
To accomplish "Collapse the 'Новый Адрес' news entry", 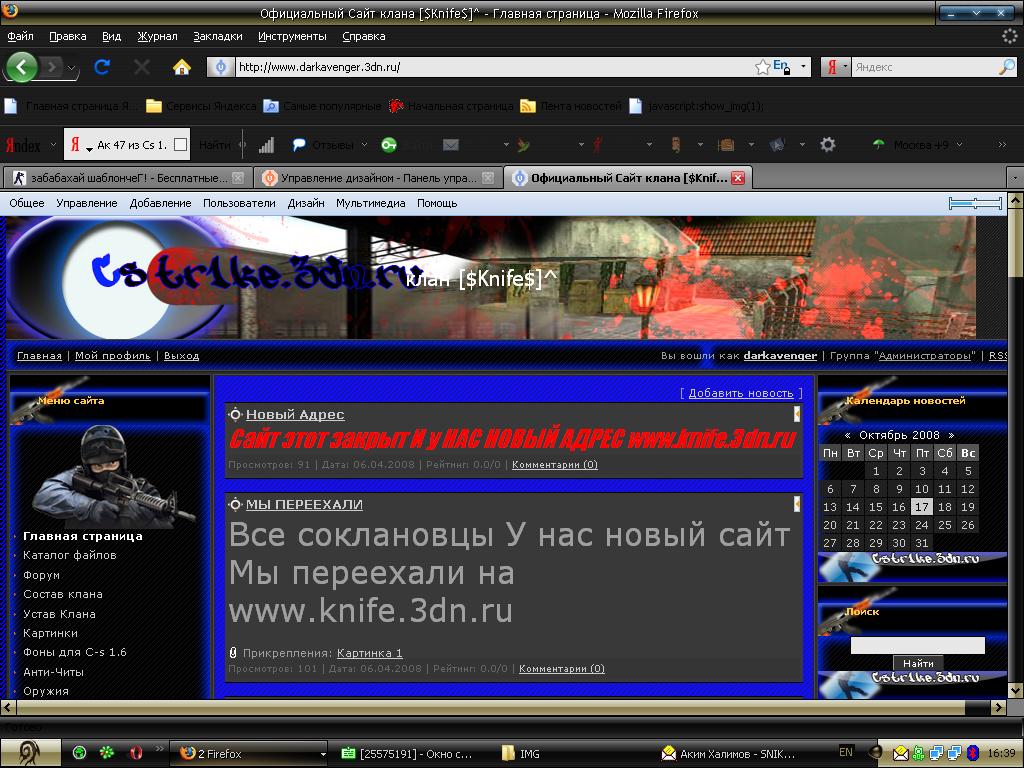I will (x=797, y=413).
